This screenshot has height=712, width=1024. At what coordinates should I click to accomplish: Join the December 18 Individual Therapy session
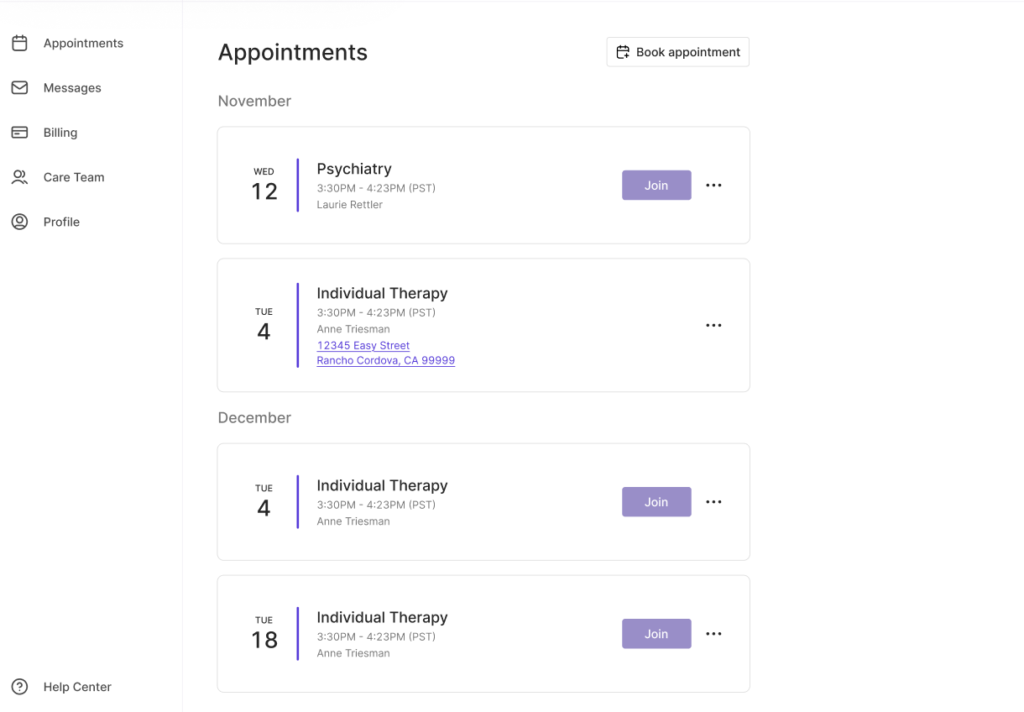pyautogui.click(x=656, y=634)
